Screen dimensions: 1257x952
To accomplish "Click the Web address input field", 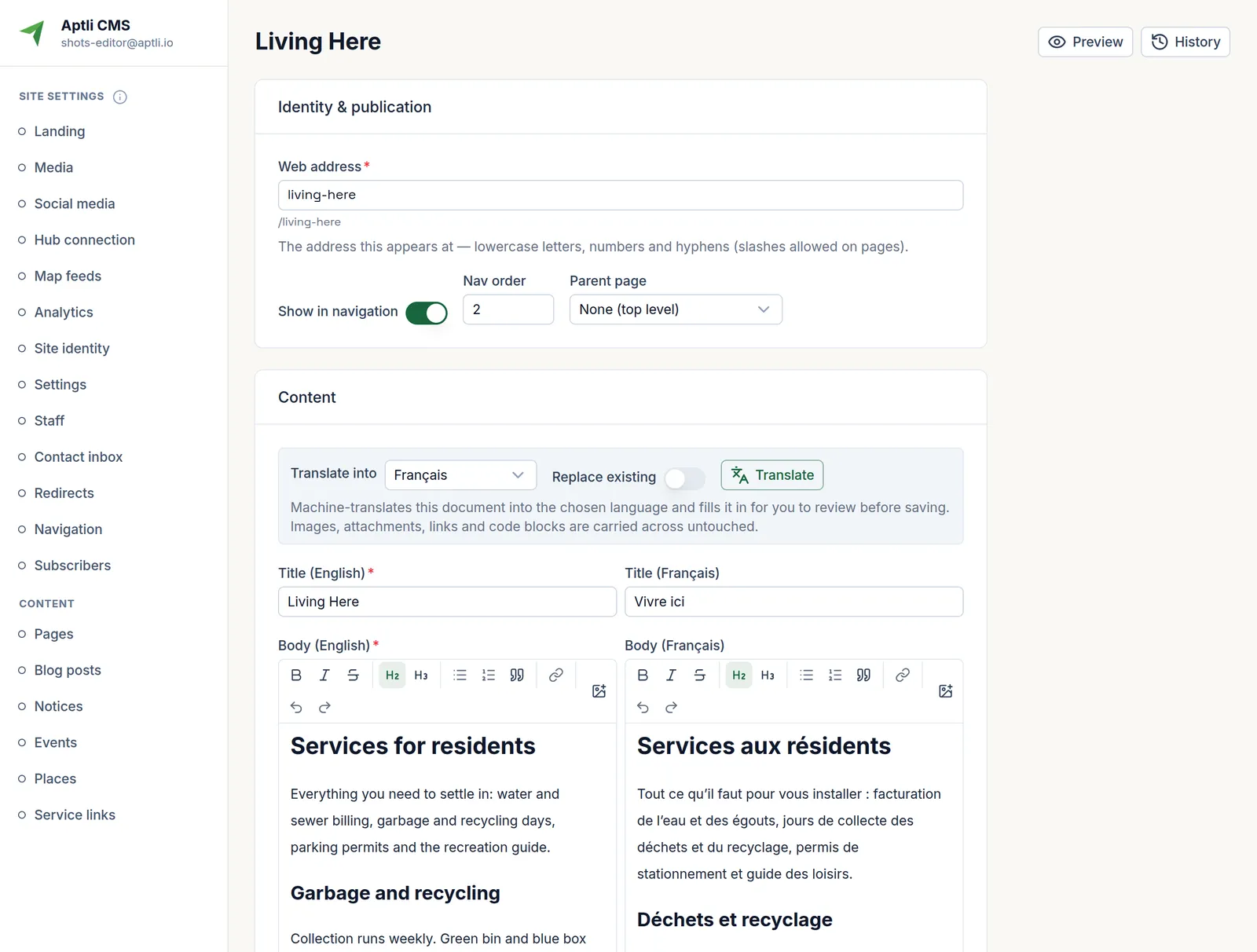I will [621, 195].
